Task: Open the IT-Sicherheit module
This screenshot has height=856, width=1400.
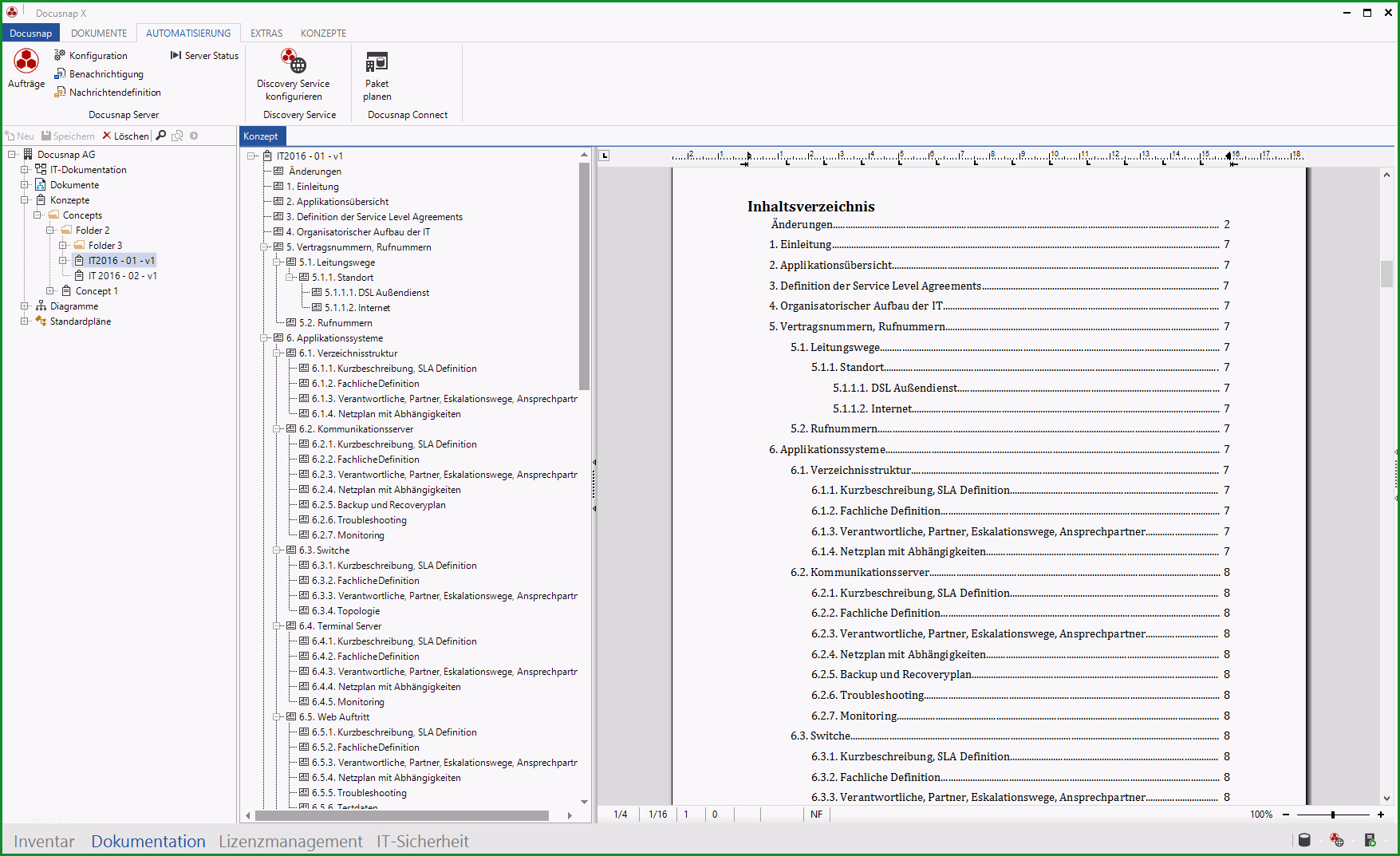Action: (x=423, y=841)
